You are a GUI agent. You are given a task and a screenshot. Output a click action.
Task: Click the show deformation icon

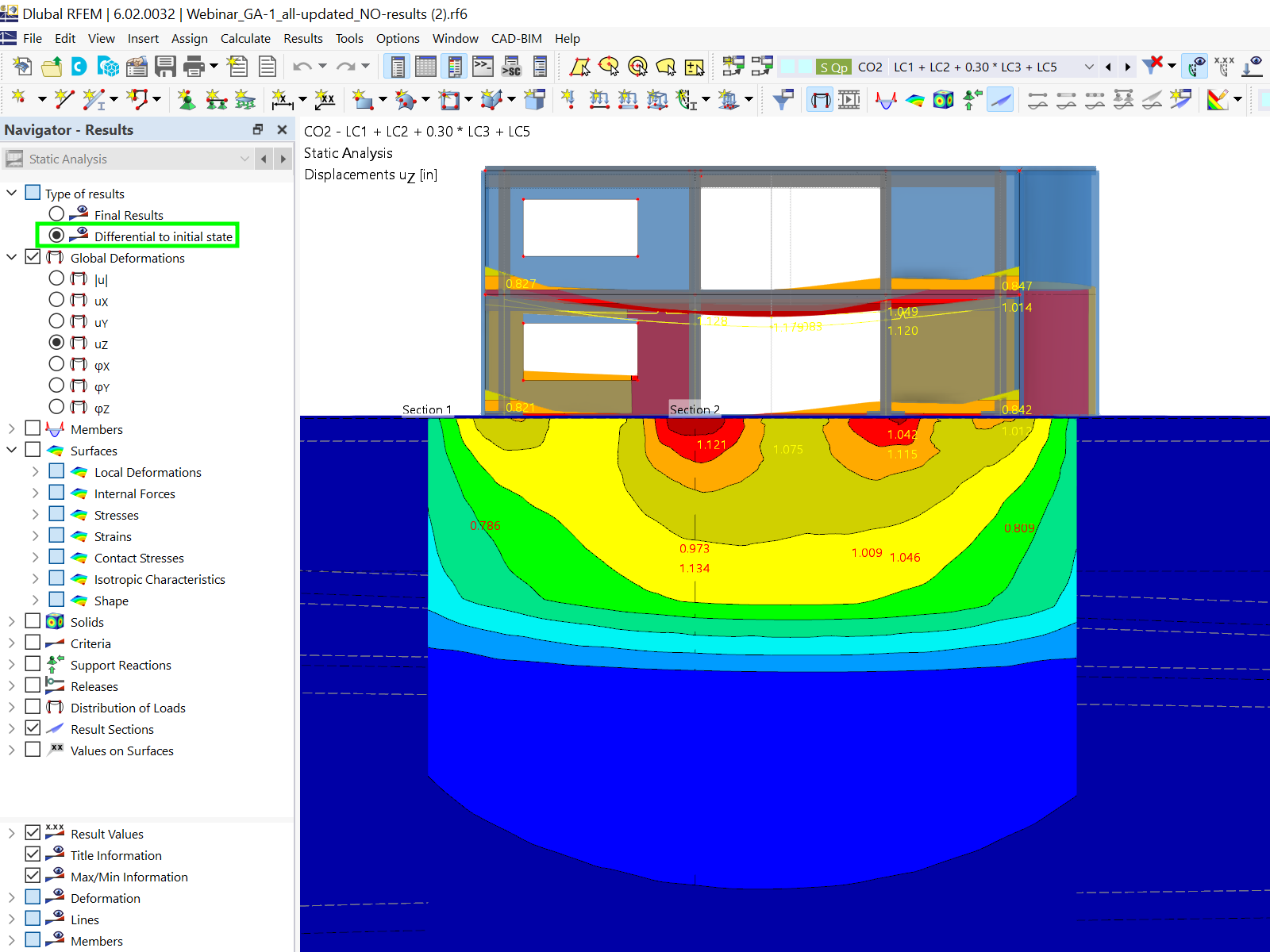point(821,99)
